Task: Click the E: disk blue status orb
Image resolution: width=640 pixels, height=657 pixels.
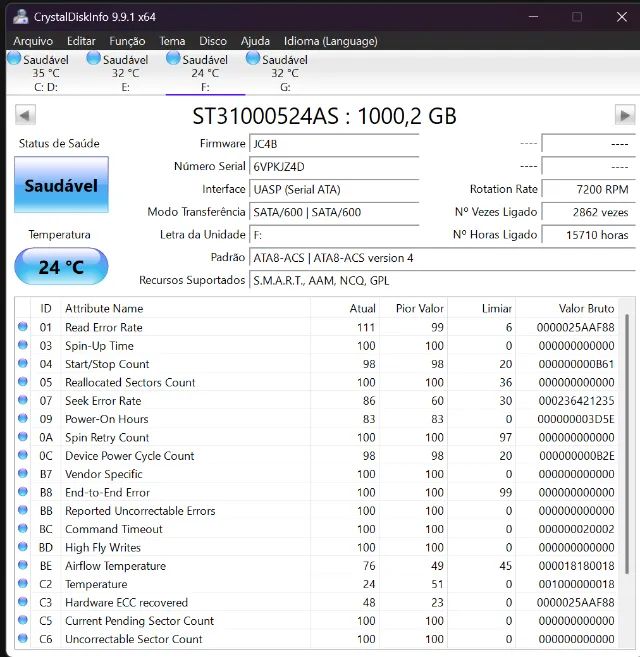Action: 93,58
